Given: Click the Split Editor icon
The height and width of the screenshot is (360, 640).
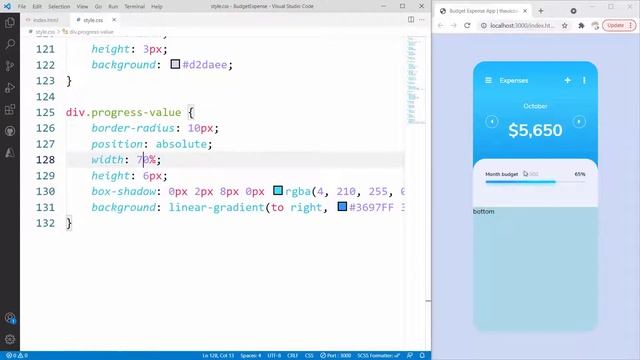Looking at the screenshot, I should 411,20.
